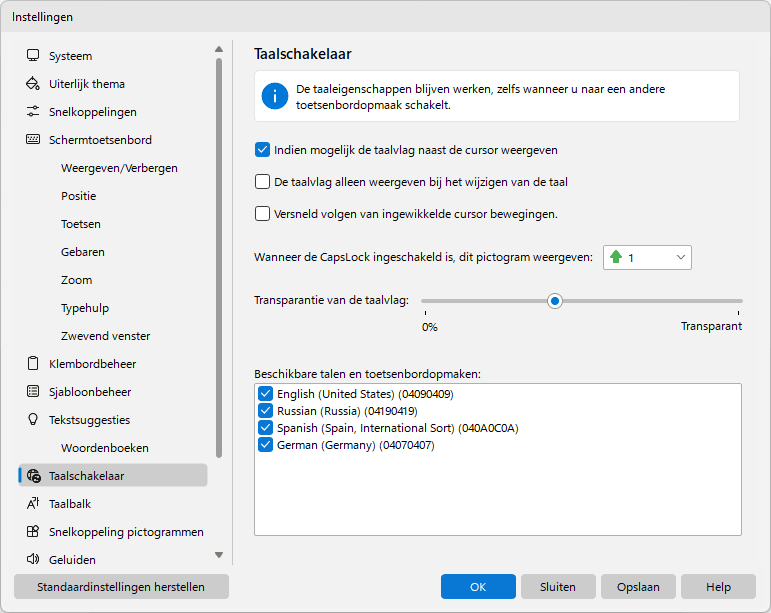Click sidebar scroll up arrow

(x=219, y=49)
